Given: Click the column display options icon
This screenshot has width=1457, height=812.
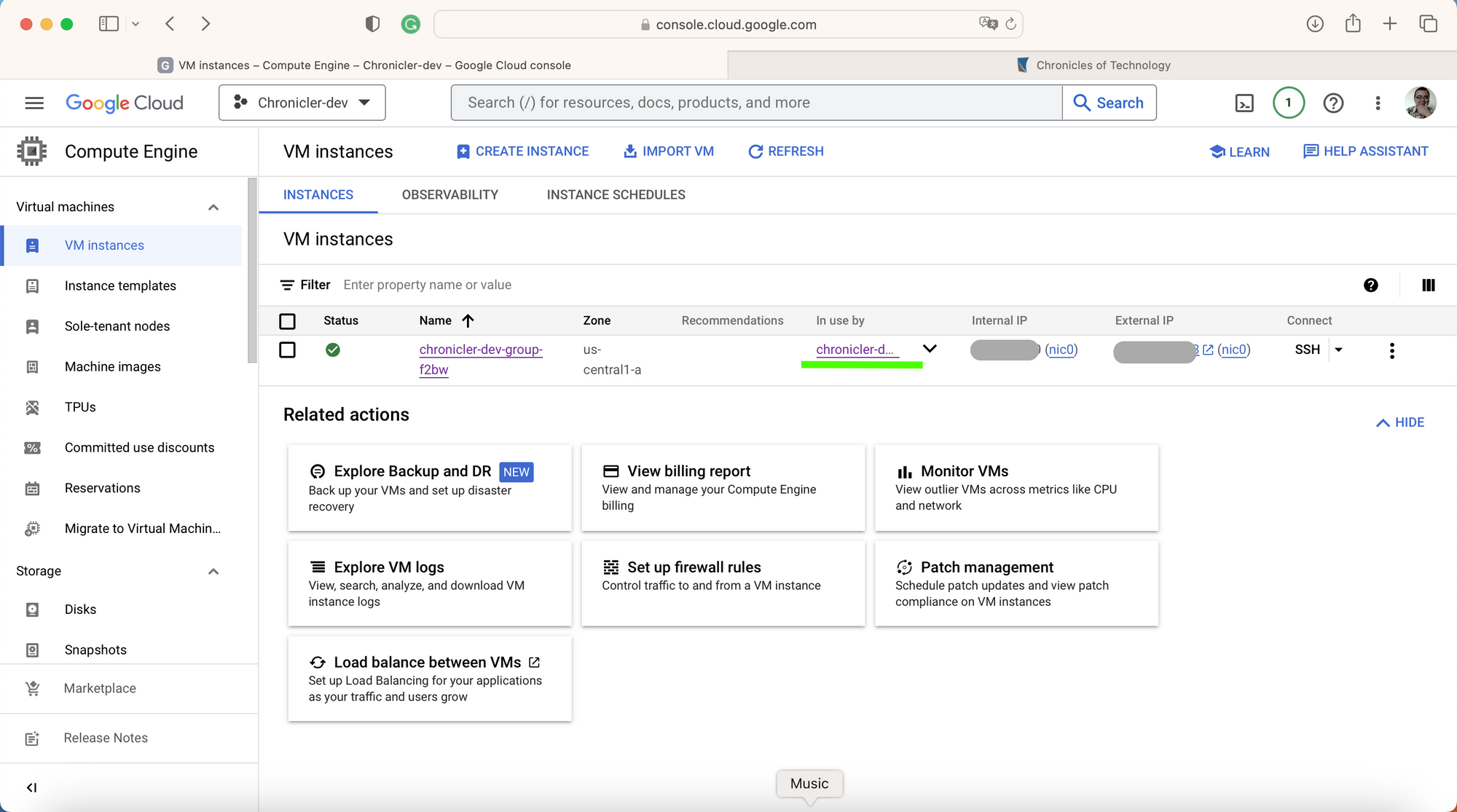Looking at the screenshot, I should (1428, 285).
